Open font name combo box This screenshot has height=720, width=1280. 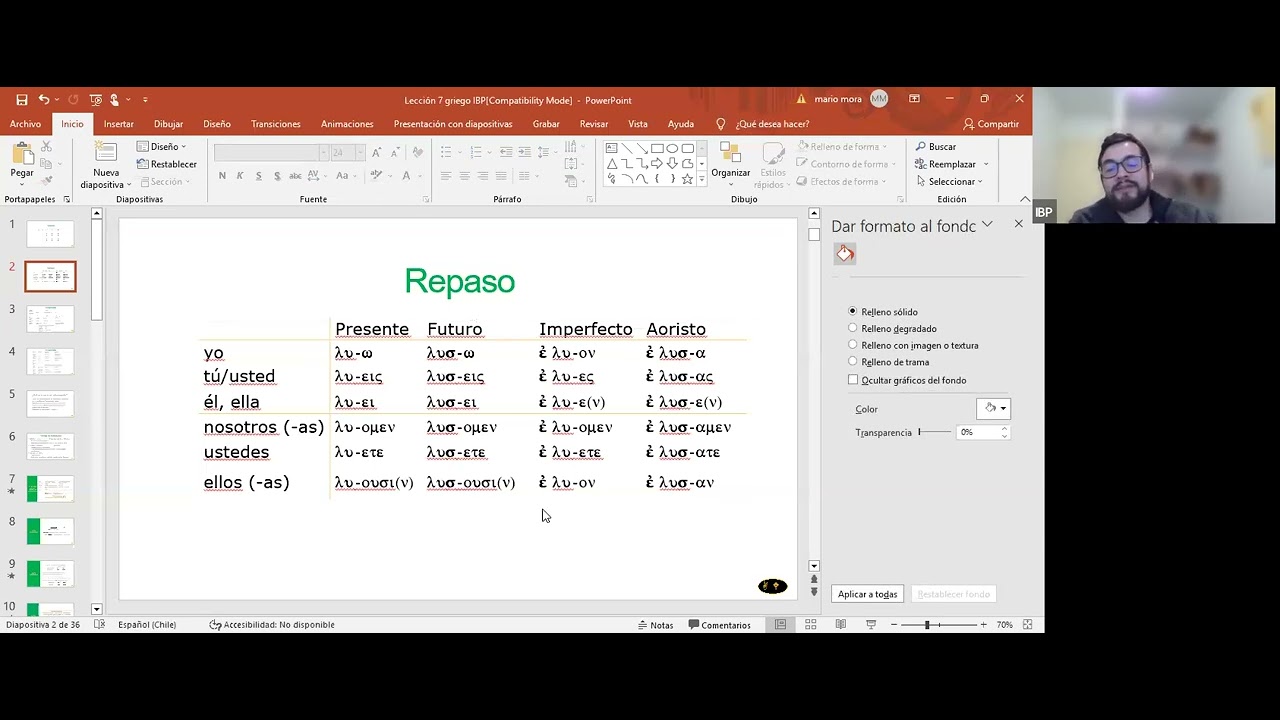pyautogui.click(x=271, y=152)
